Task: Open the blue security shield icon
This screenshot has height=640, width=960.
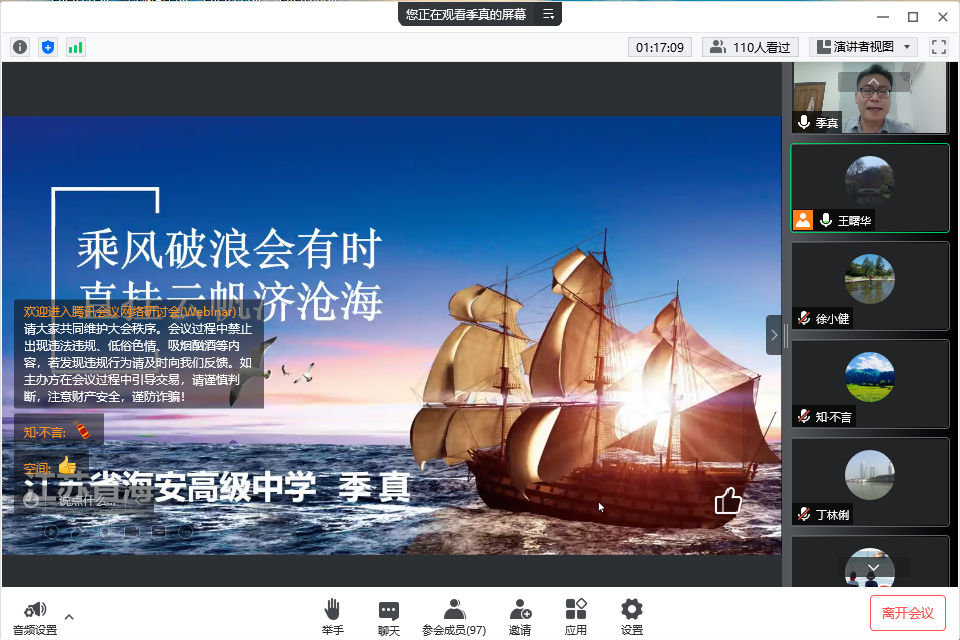Action: [48, 47]
